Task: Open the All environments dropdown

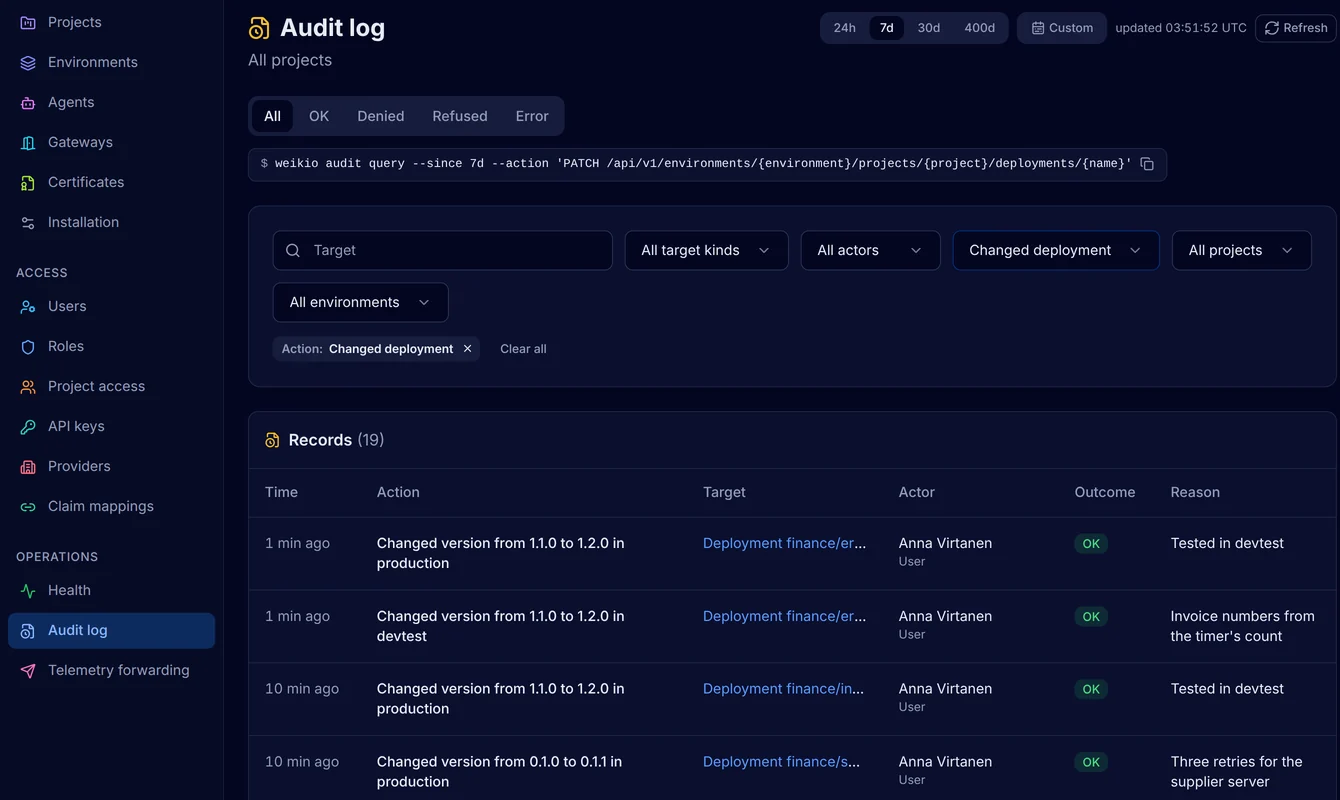Action: (x=361, y=302)
